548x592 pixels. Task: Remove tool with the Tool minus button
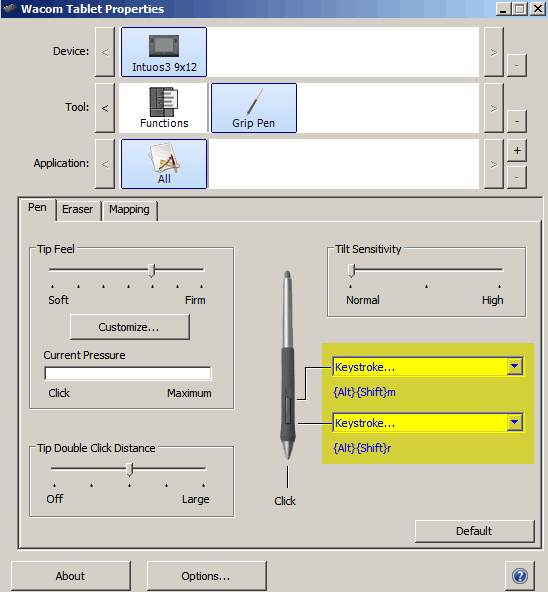tap(517, 121)
